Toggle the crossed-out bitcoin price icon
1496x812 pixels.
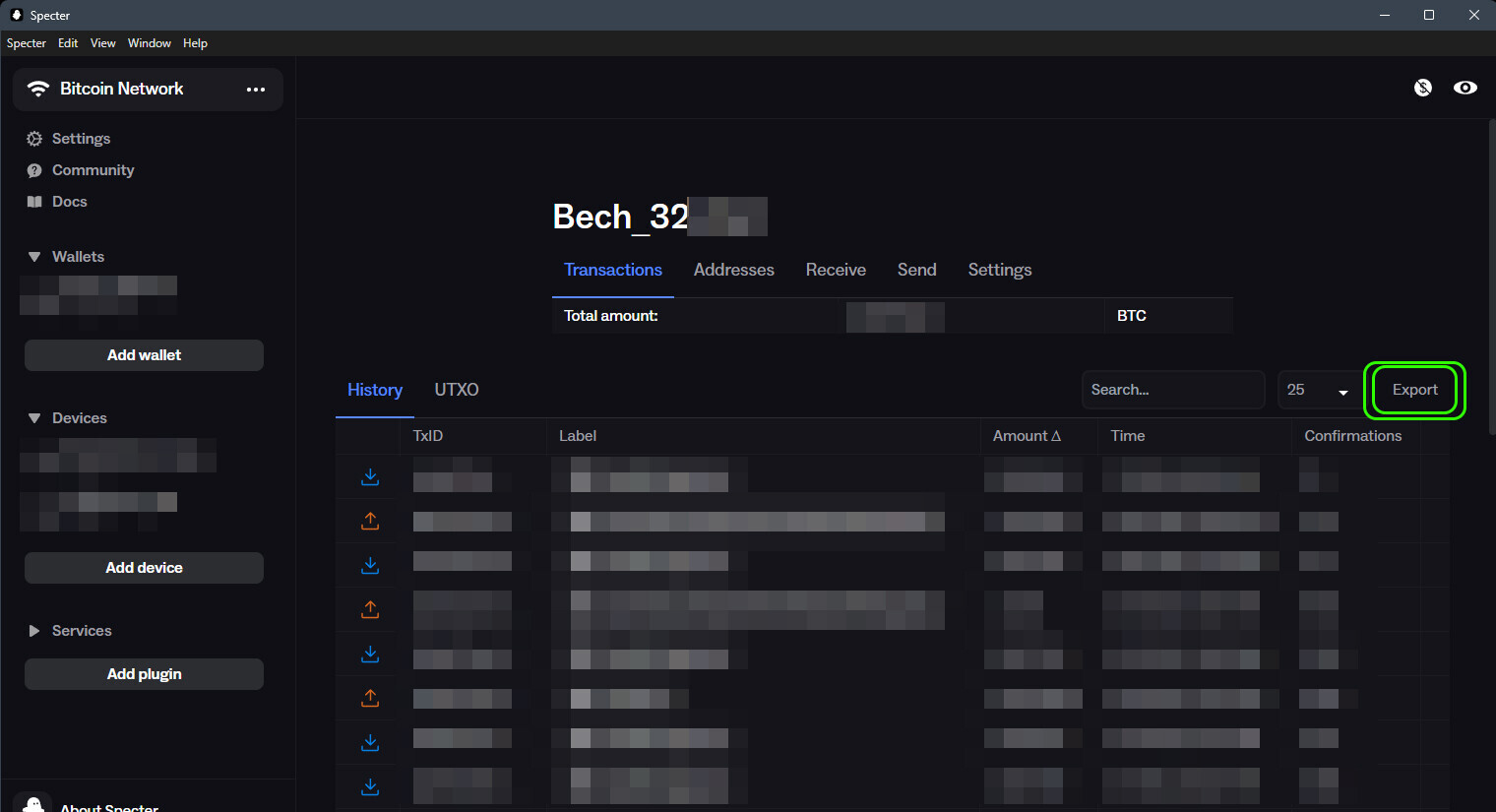[x=1423, y=88]
